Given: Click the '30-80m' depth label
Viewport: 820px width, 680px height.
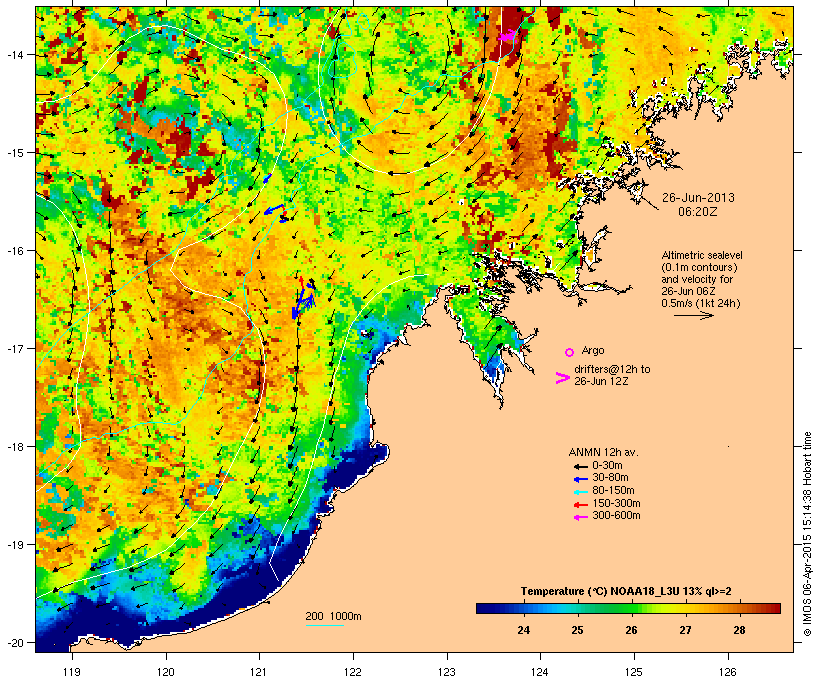Looking at the screenshot, I should click(610, 478).
